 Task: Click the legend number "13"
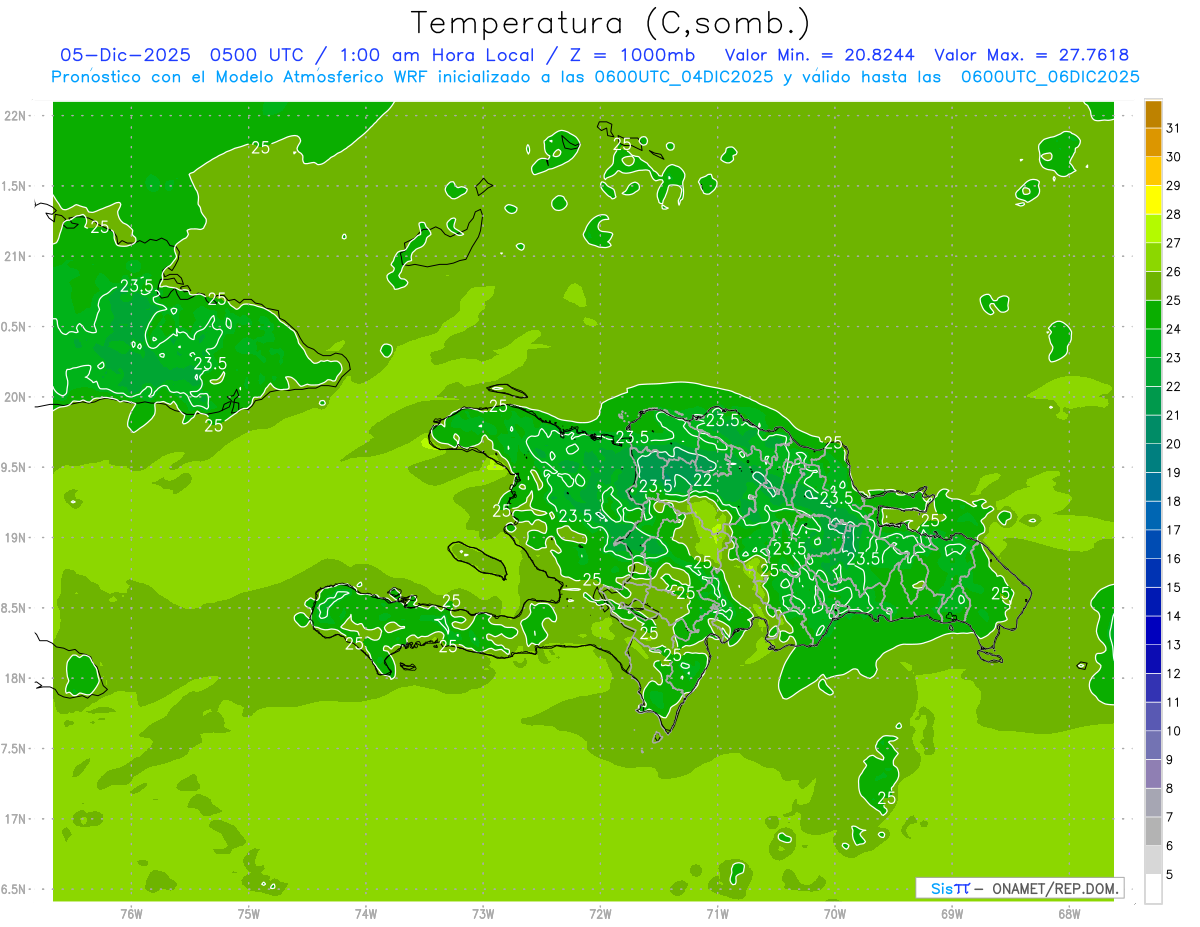click(x=1174, y=645)
